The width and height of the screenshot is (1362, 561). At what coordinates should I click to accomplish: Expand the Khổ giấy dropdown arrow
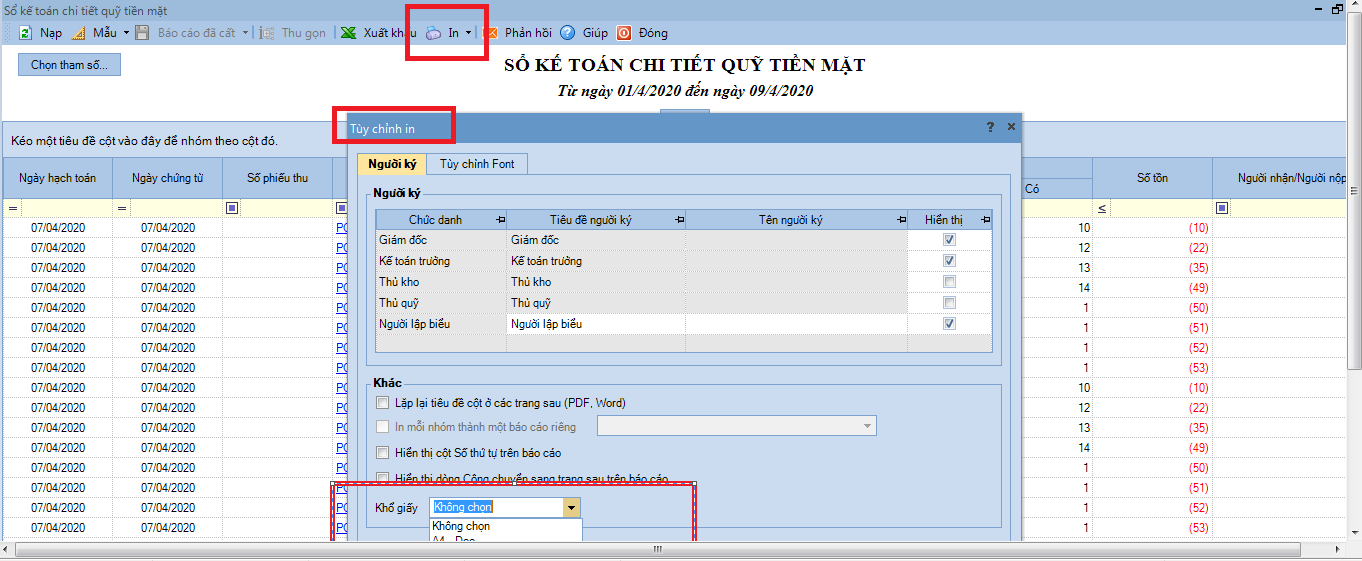coord(571,508)
